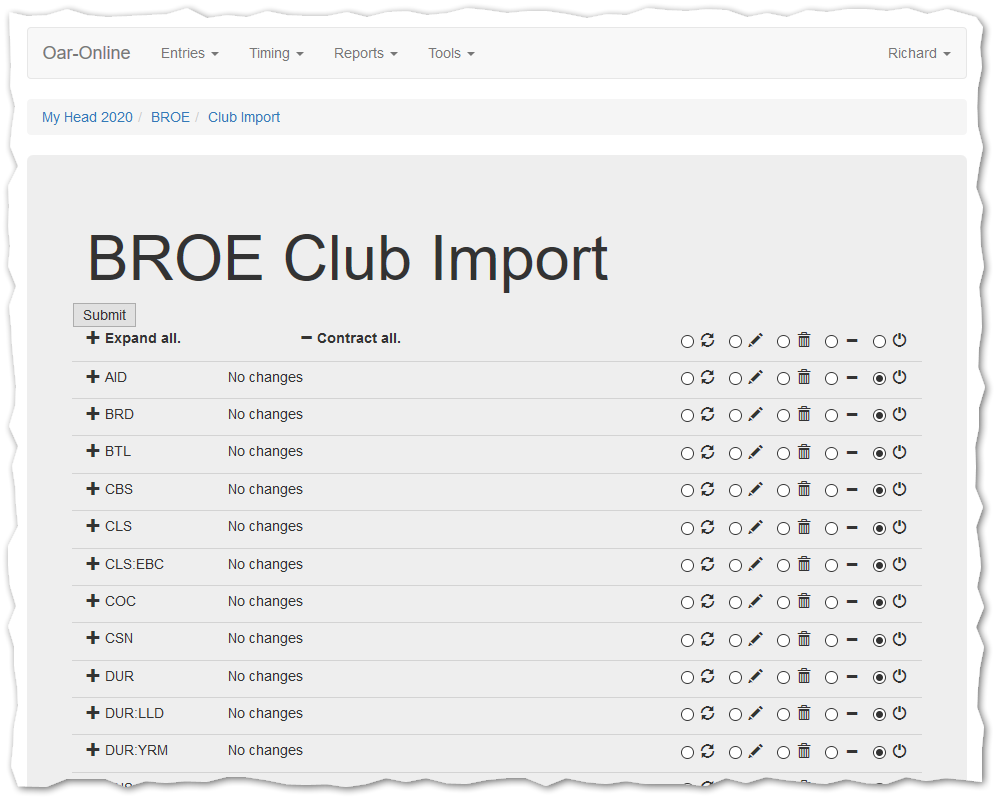Screen dimensions: 997x799
Task: Expand the AID club row
Action: (x=93, y=377)
